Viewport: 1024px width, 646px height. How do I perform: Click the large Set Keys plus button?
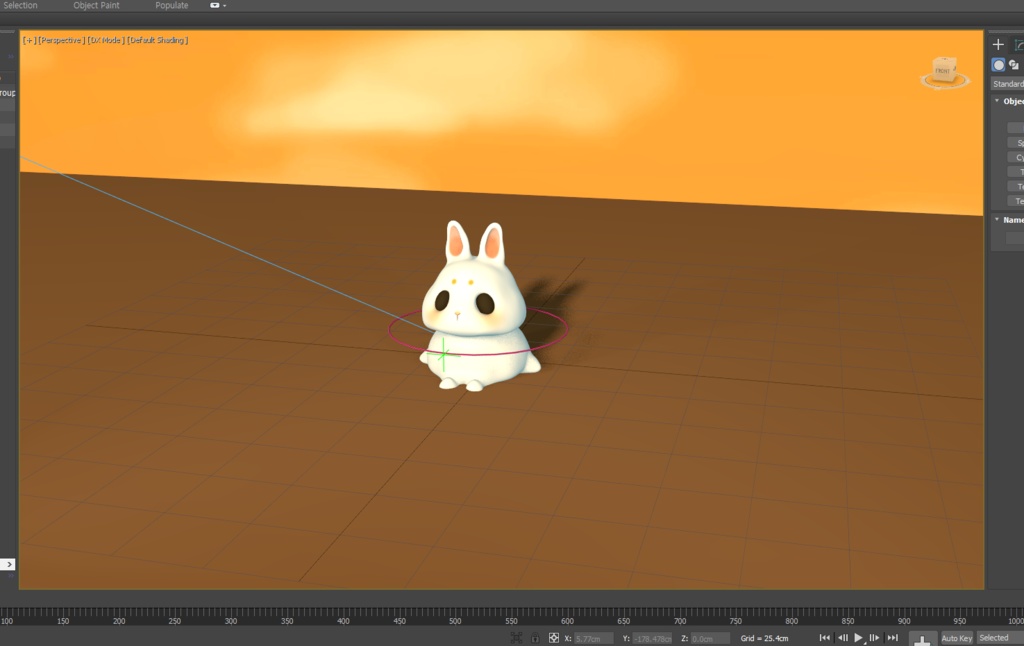(x=922, y=639)
